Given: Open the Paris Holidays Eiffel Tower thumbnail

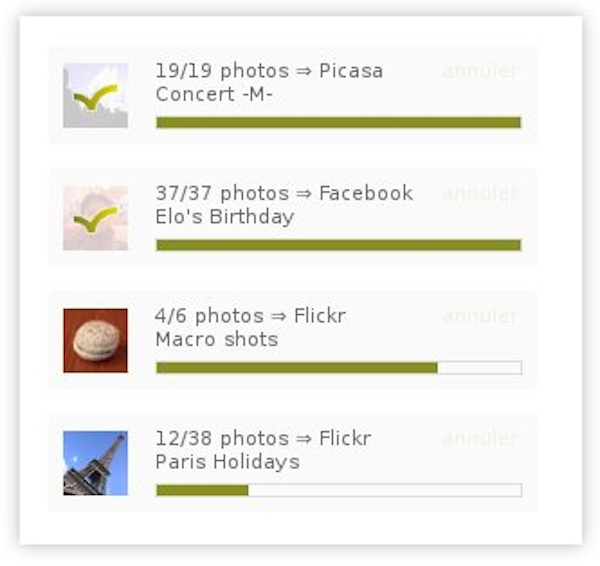Looking at the screenshot, I should point(95,463).
